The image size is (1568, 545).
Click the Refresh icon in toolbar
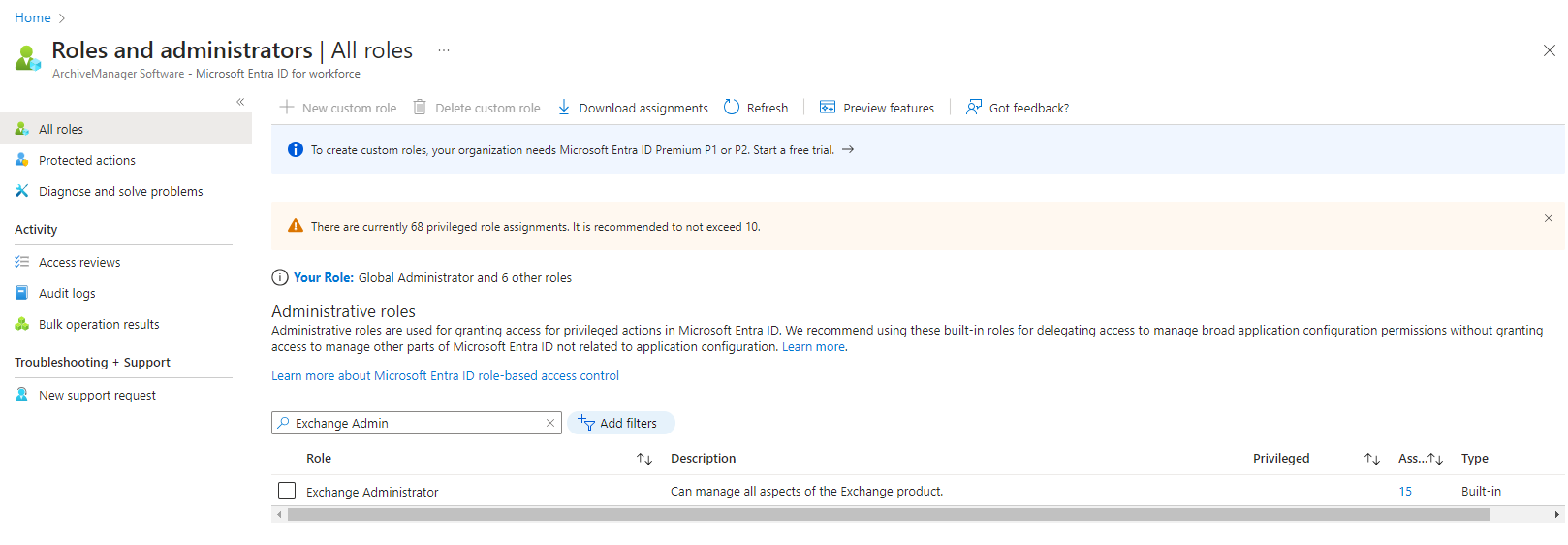(x=732, y=108)
